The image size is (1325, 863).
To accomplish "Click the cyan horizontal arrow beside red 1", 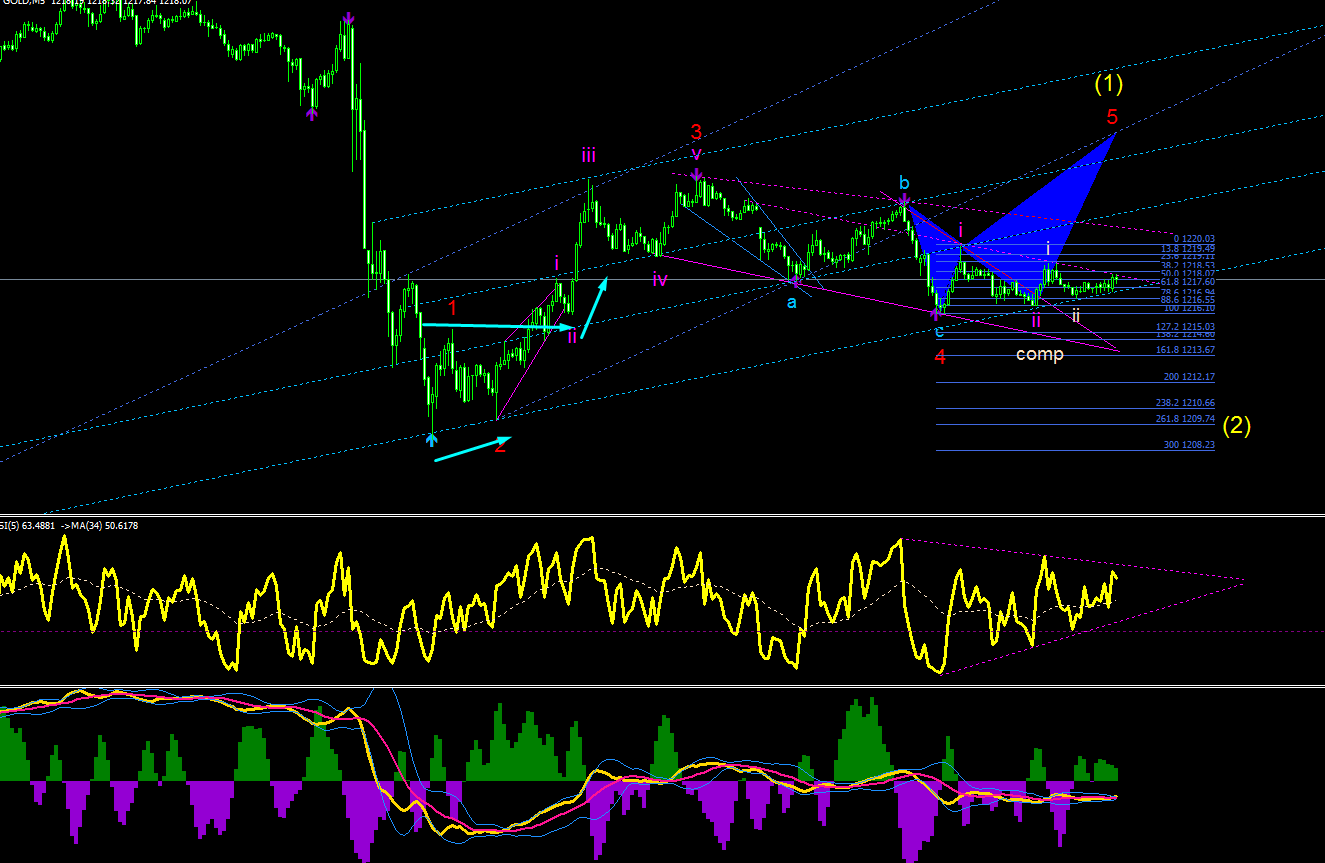I will pyautogui.click(x=498, y=325).
